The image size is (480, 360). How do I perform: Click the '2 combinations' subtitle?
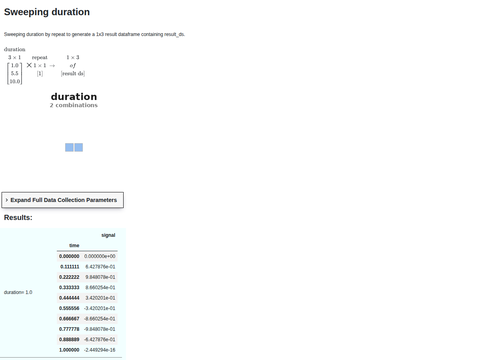point(74,105)
